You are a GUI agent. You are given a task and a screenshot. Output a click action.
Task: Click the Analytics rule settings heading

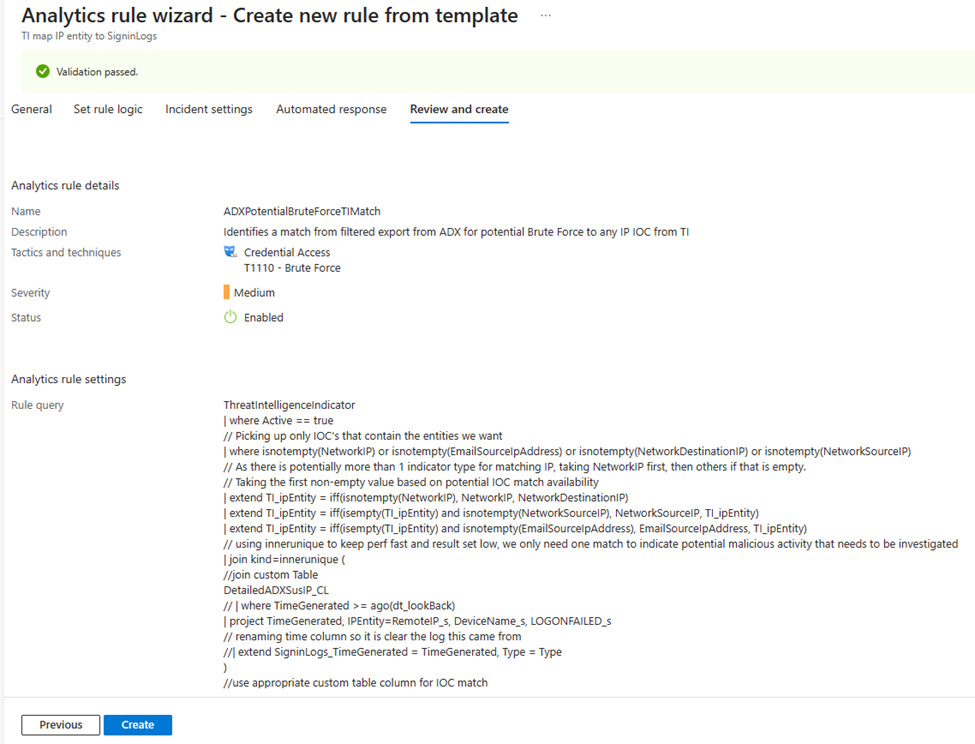[68, 379]
